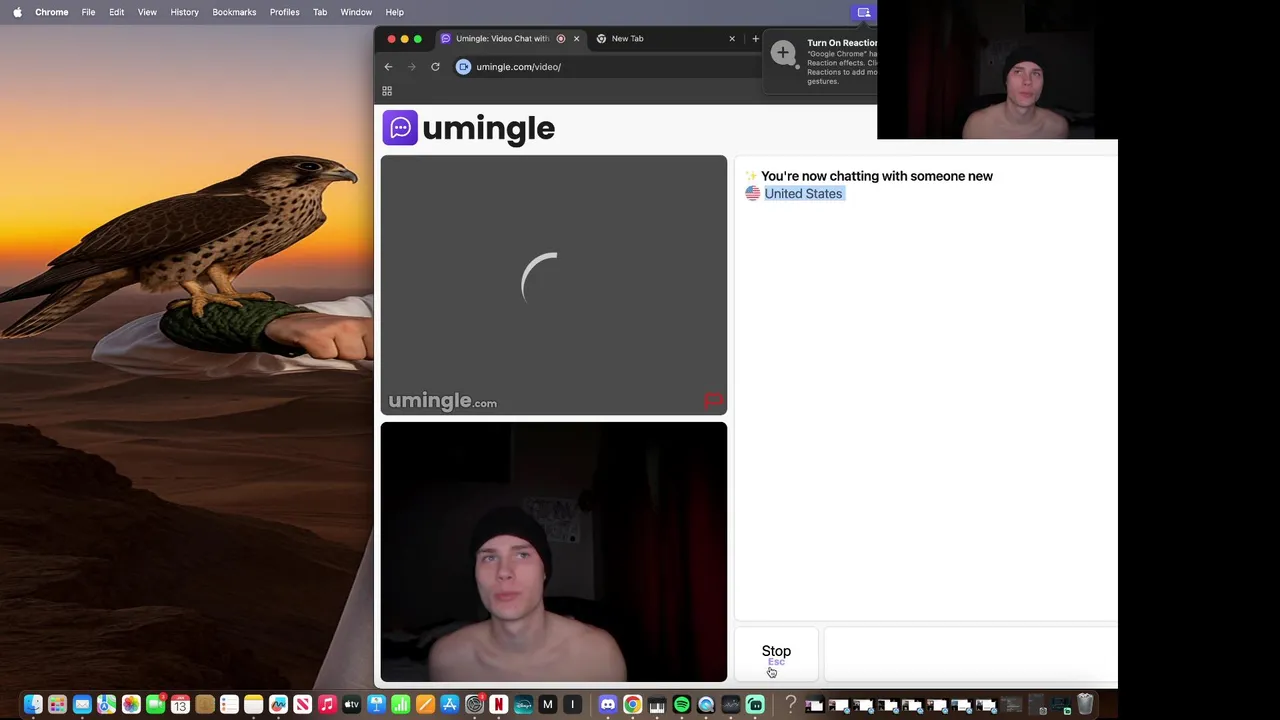Open Netflix from the dock
Viewport: 1280px width, 720px height.
(x=498, y=704)
